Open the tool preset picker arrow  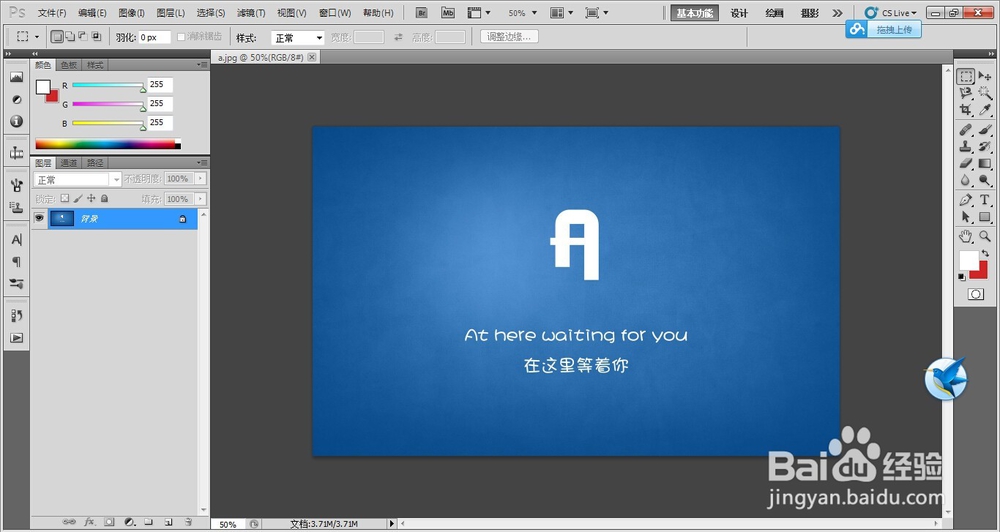(36, 37)
